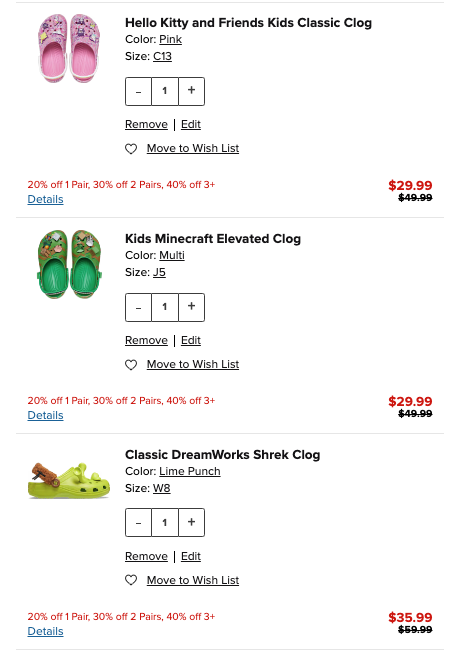Change size J5 on Minecraft clog
Viewport: 470px width, 657px height.
click(x=159, y=272)
